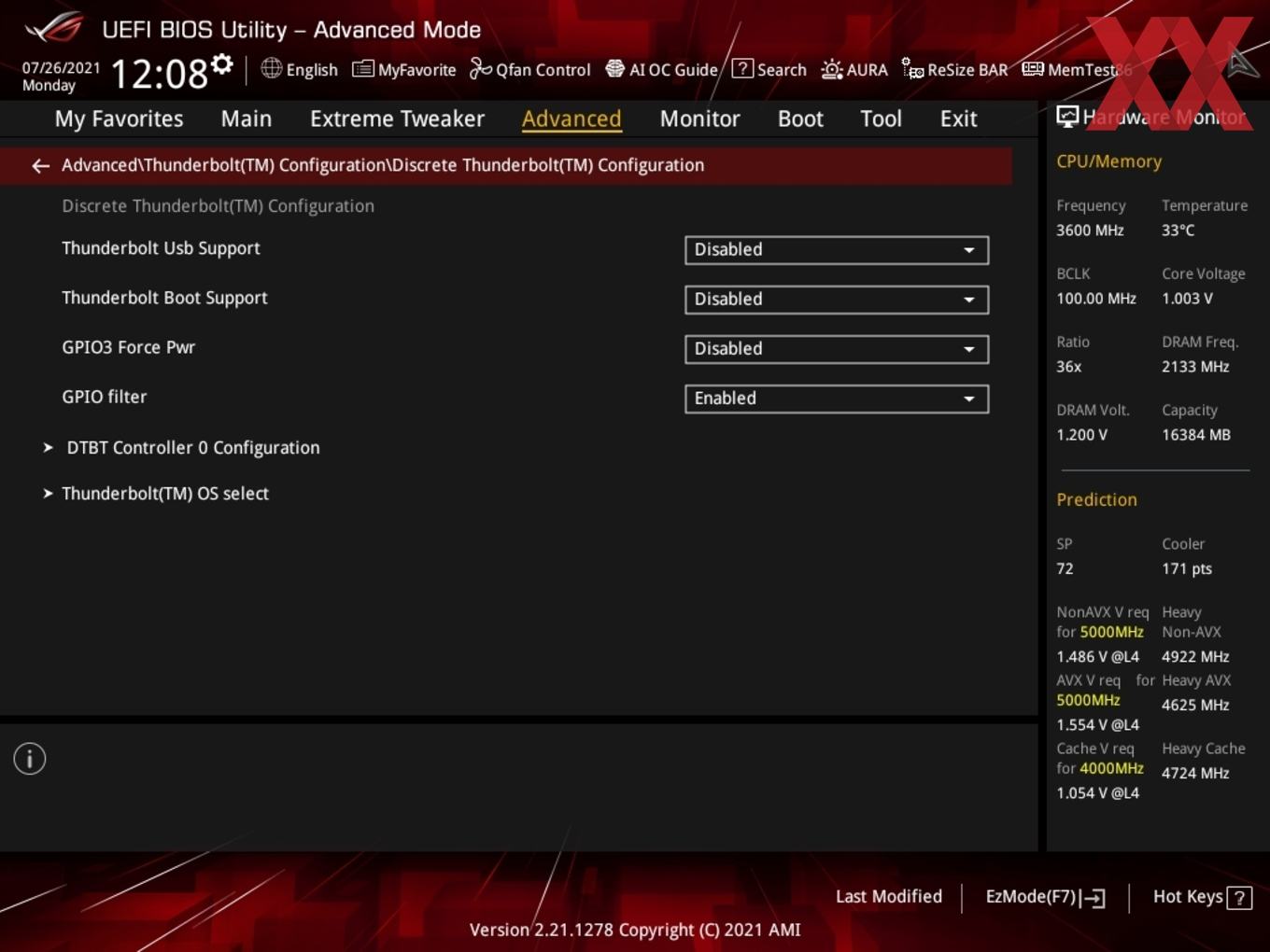Click the ROG logo icon
Image resolution: width=1270 pixels, height=952 pixels.
pos(53,27)
